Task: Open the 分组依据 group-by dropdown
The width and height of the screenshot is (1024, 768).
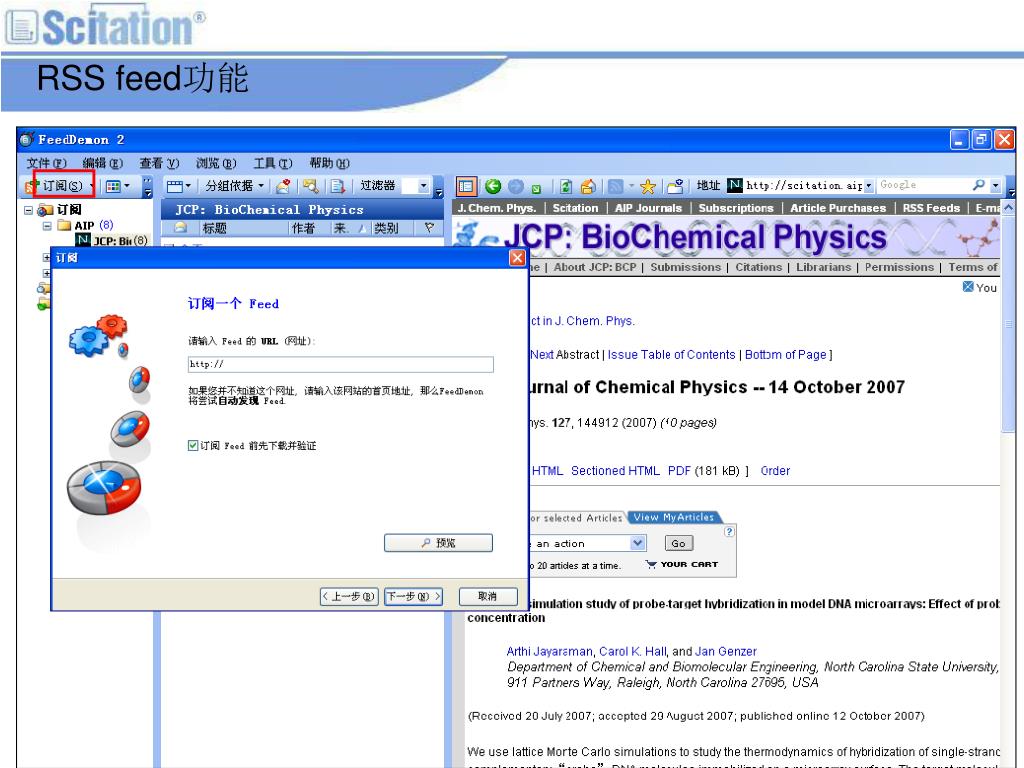Action: click(x=234, y=186)
